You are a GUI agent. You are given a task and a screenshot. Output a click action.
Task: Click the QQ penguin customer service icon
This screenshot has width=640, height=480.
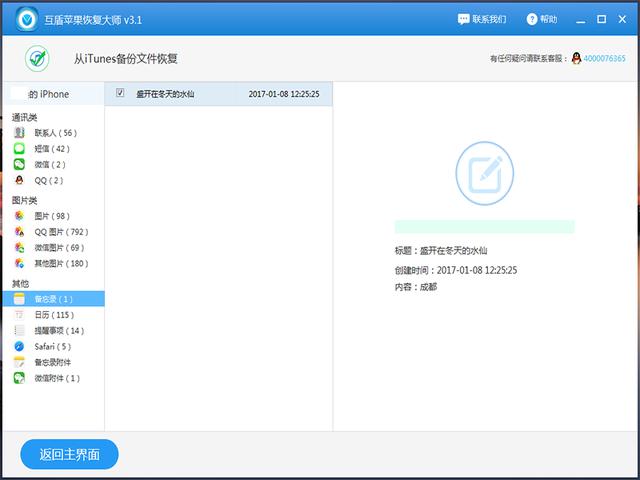pos(576,58)
